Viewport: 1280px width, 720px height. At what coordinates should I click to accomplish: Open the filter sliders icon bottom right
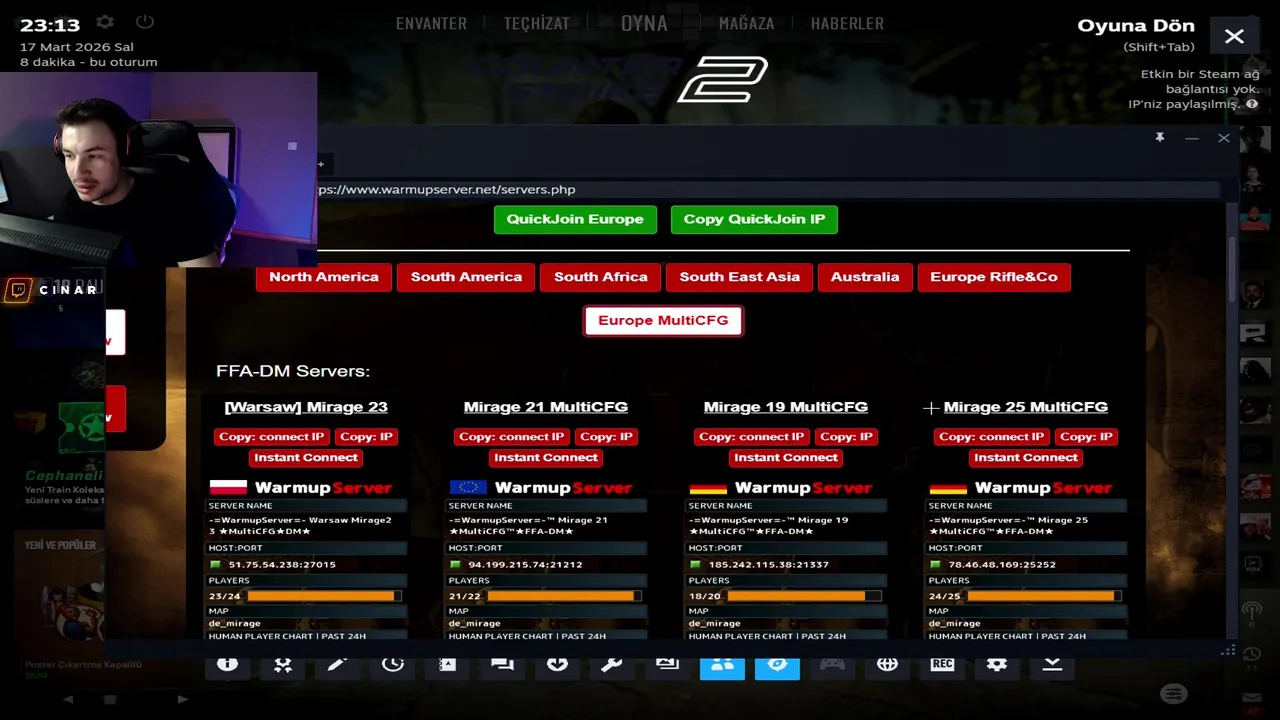(x=1174, y=694)
